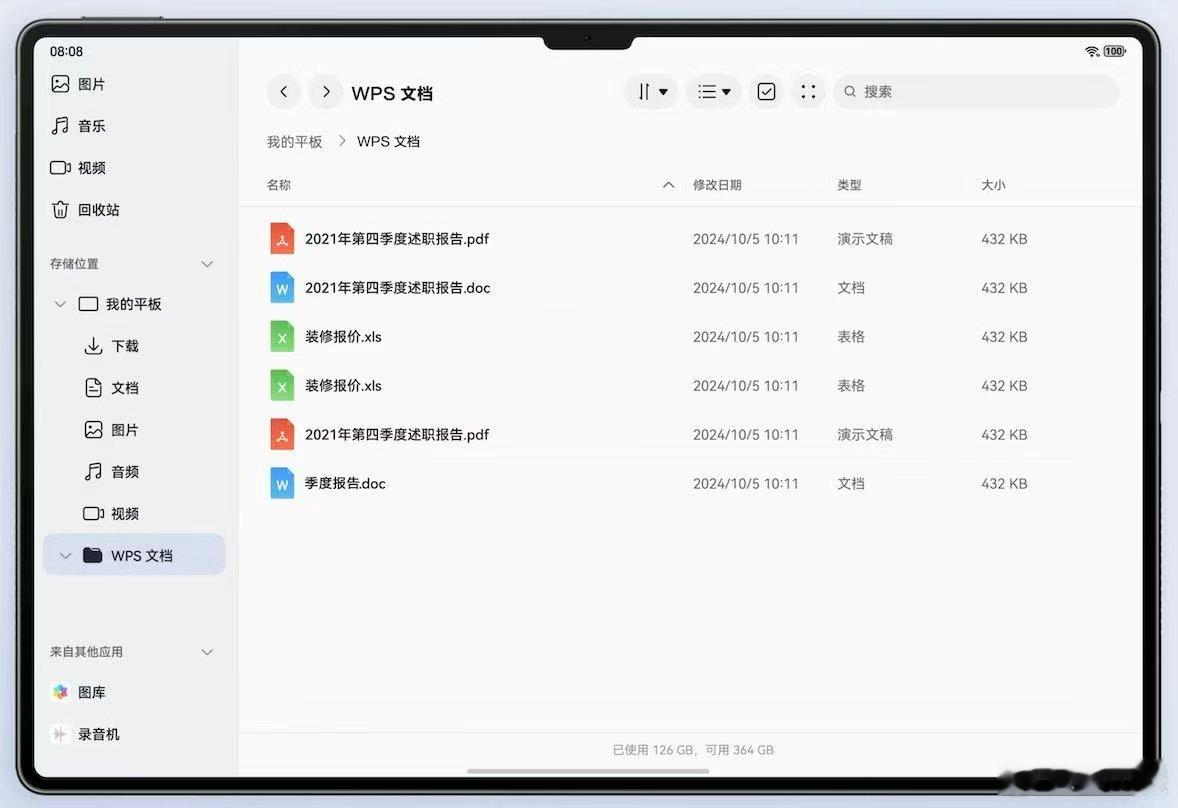The image size is (1178, 808).
Task: Click the tablet icon beside 我的平板
Action: click(x=89, y=304)
